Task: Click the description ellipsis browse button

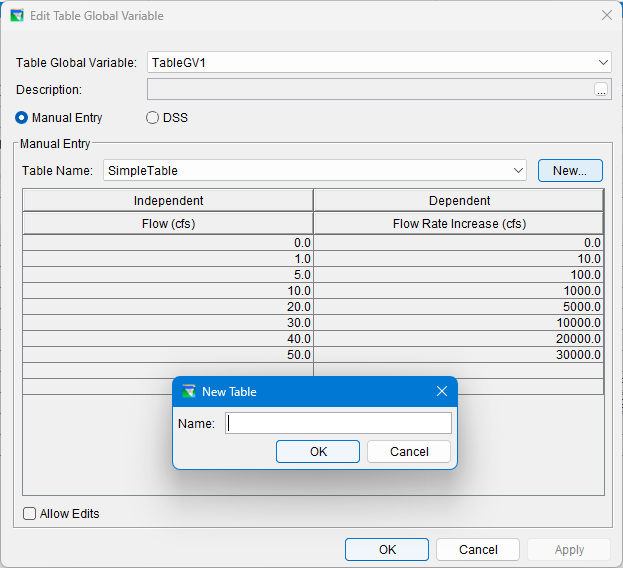Action: [601, 90]
